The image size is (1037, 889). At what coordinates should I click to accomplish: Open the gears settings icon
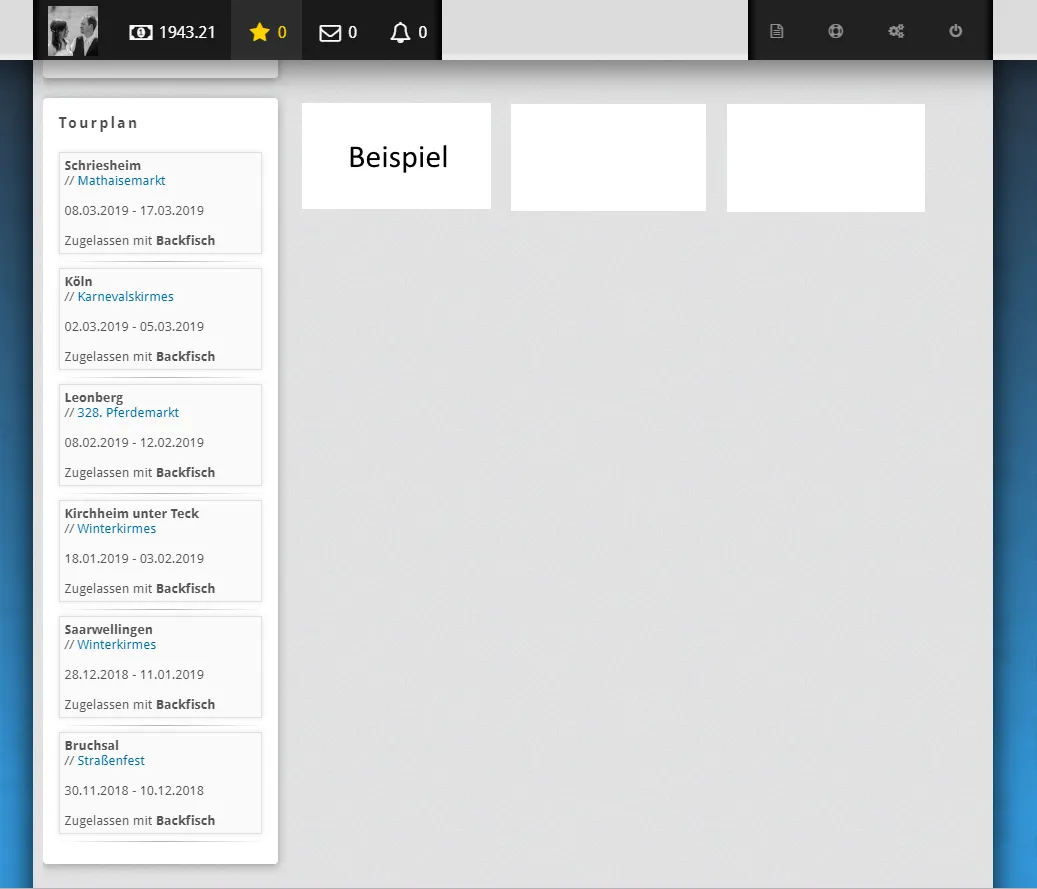(896, 31)
